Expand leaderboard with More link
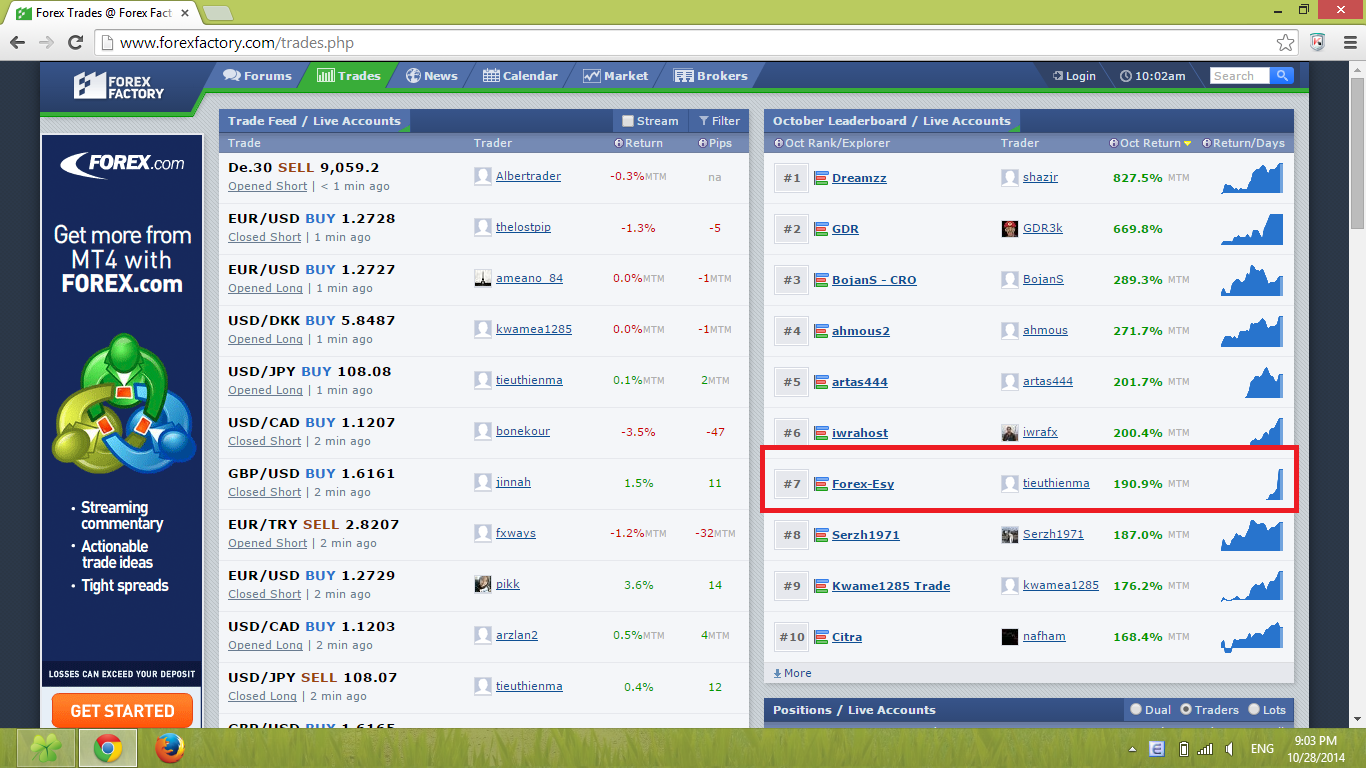 click(x=793, y=673)
